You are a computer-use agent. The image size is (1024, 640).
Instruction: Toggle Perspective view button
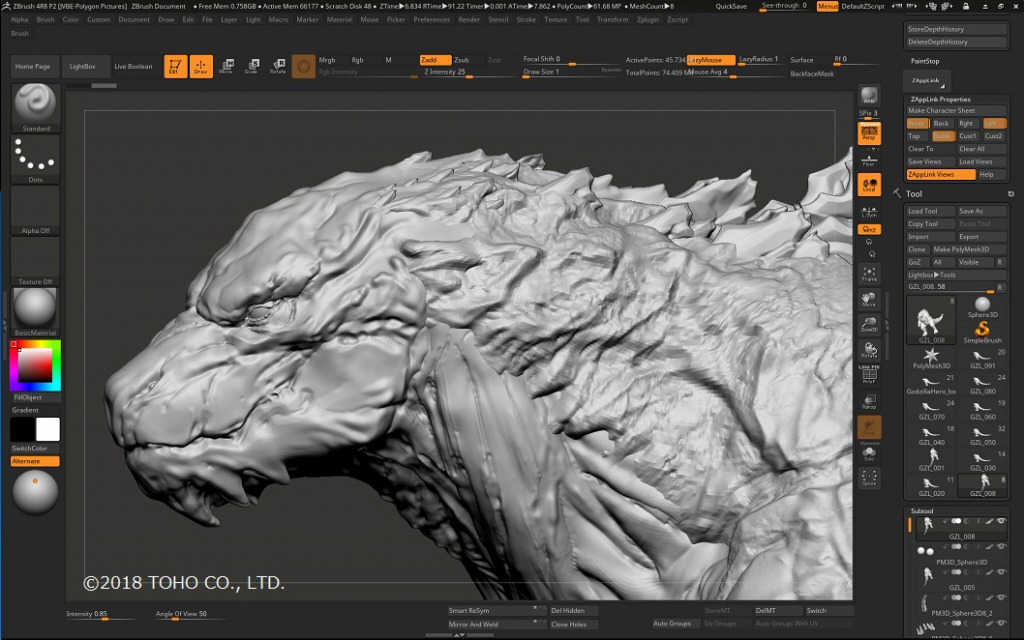[869, 133]
